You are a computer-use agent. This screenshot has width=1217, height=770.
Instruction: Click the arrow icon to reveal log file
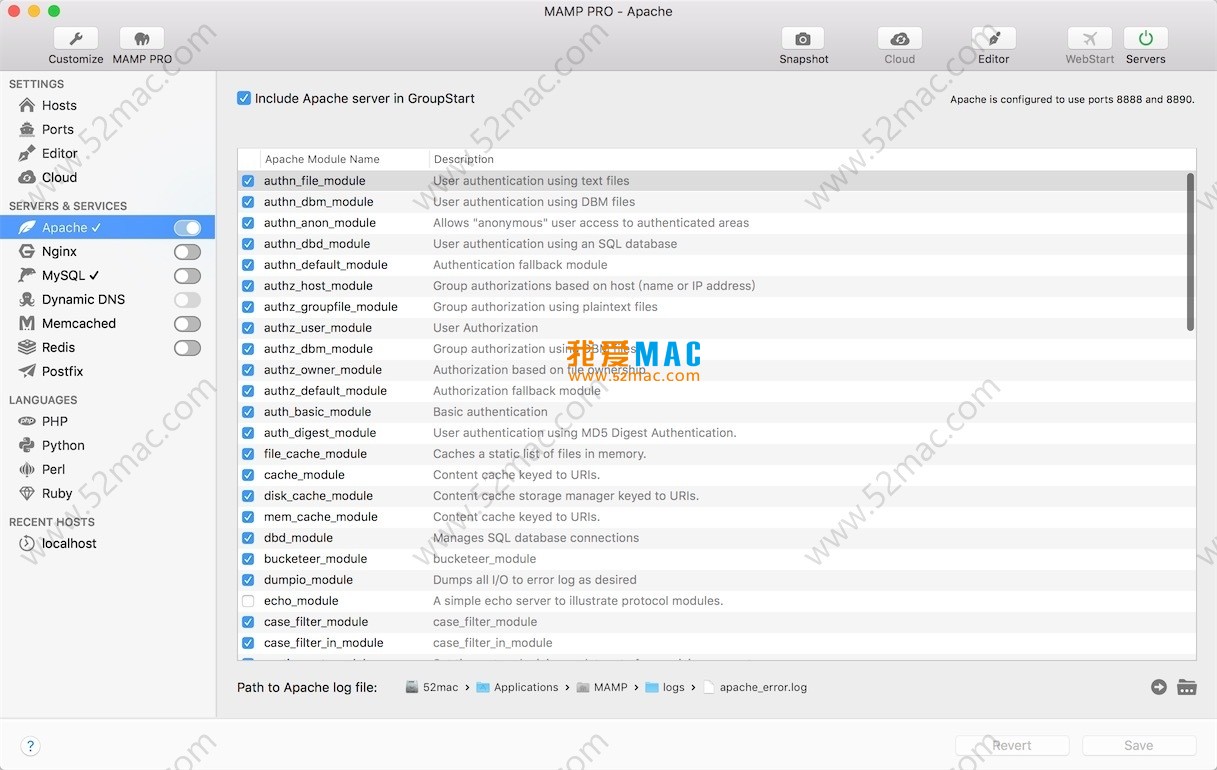(x=1159, y=687)
